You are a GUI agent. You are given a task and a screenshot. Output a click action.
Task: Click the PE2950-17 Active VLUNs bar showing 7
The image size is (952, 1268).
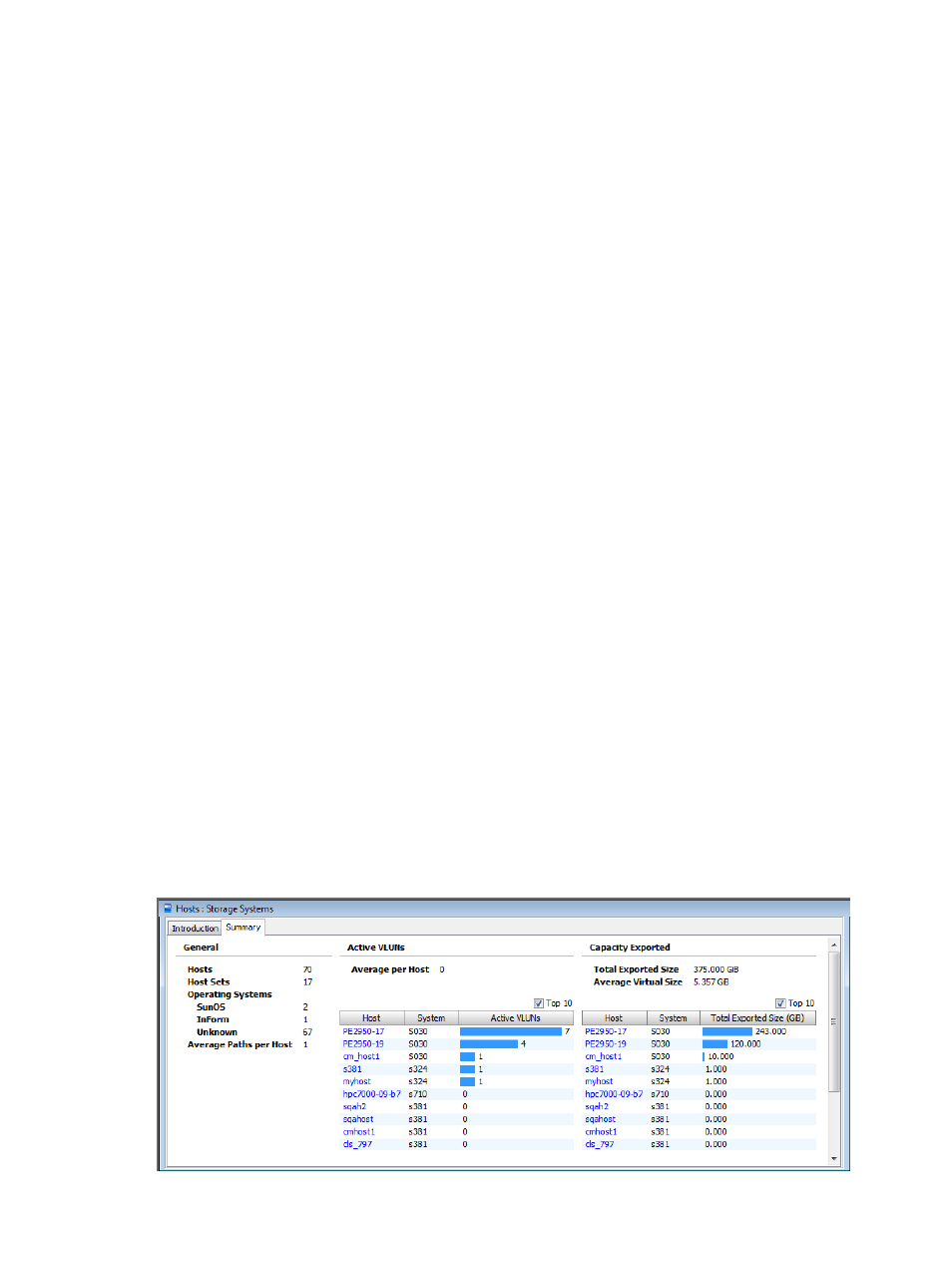click(511, 1031)
